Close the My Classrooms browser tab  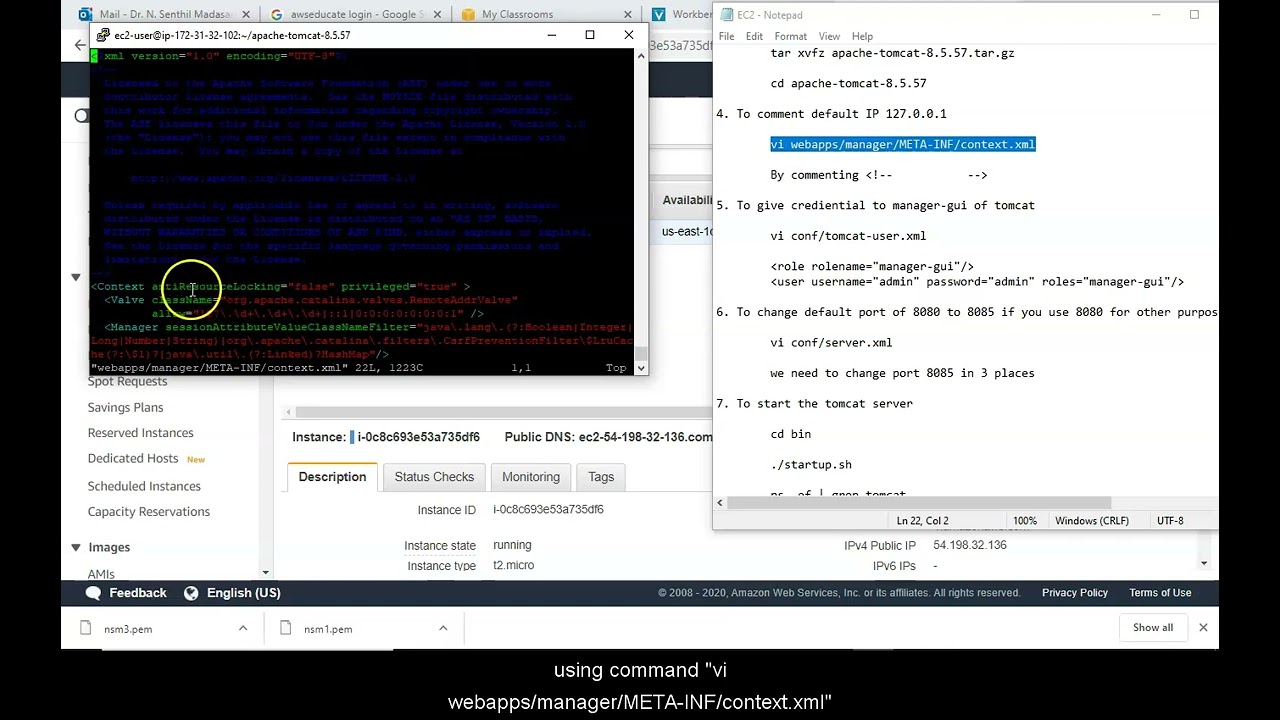628,14
